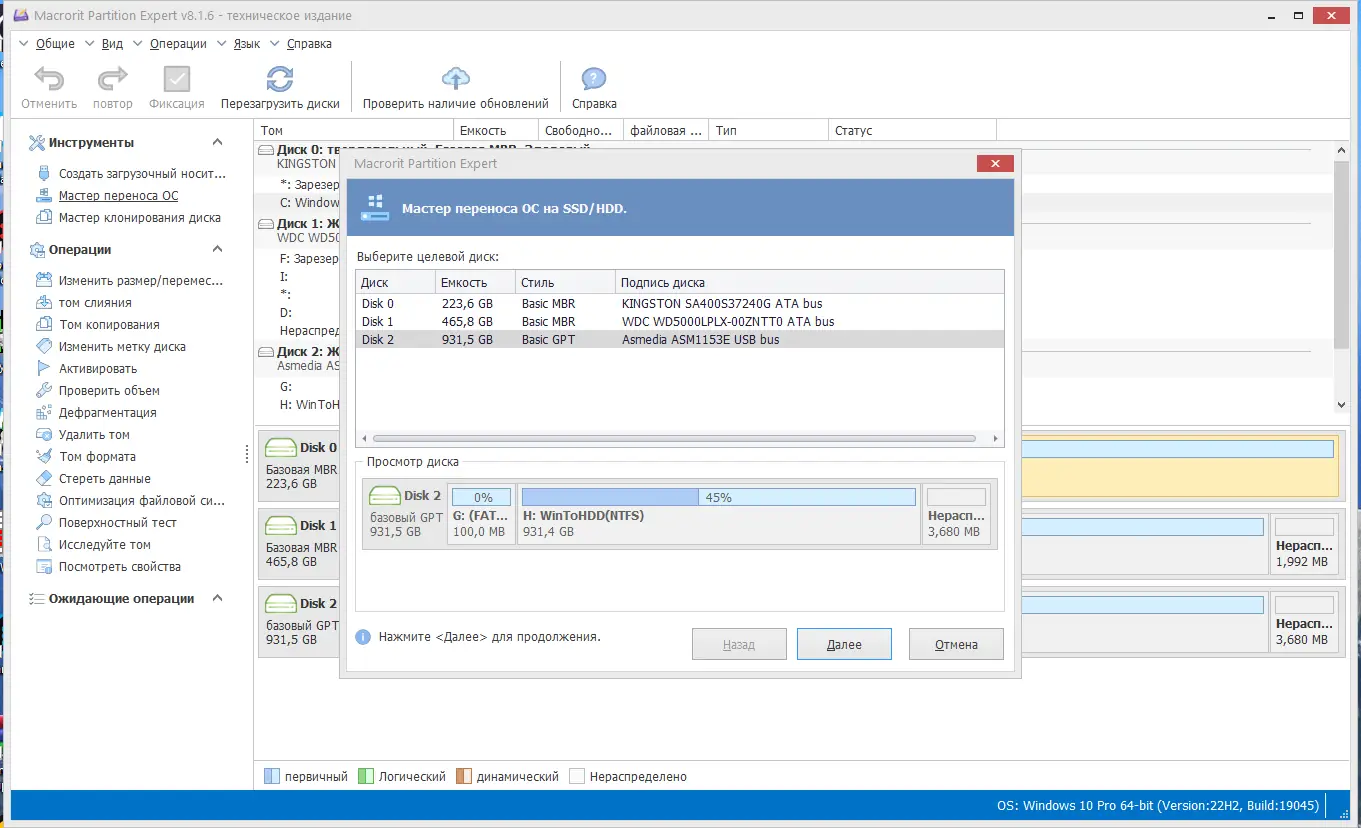Open the Справка menu in menu bar
This screenshot has width=1361, height=828.
tap(309, 44)
